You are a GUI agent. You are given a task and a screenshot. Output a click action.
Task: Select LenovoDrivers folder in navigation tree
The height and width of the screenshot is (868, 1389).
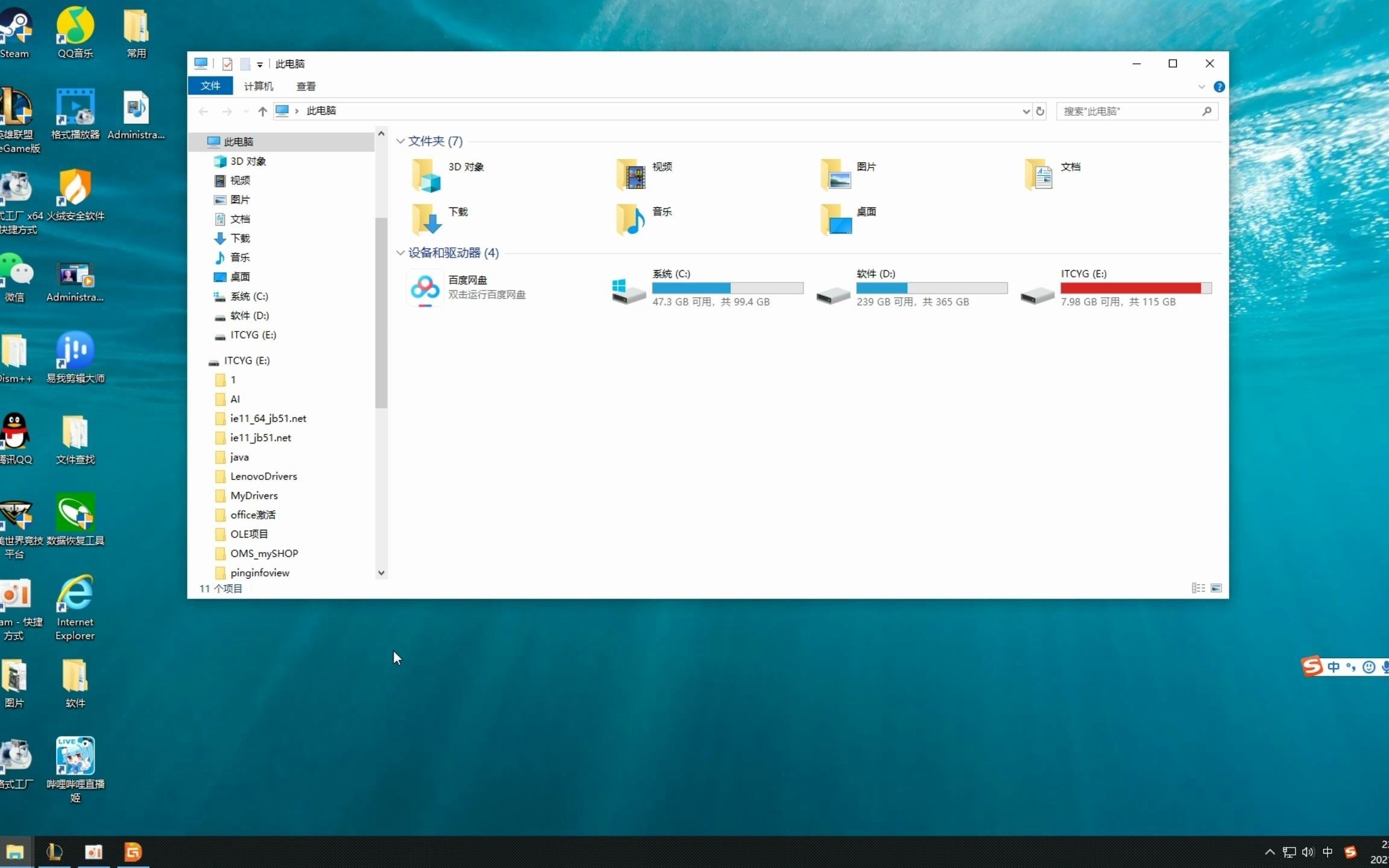(x=263, y=476)
